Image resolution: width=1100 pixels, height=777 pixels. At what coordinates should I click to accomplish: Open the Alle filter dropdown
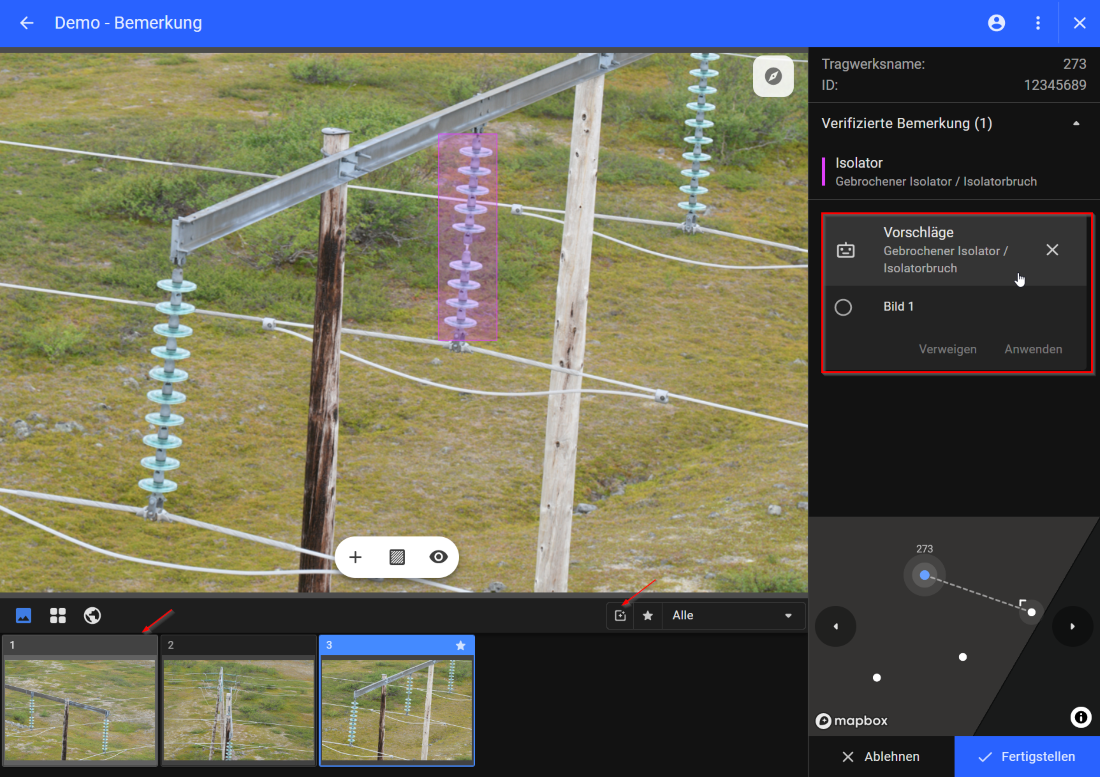pyautogui.click(x=733, y=616)
